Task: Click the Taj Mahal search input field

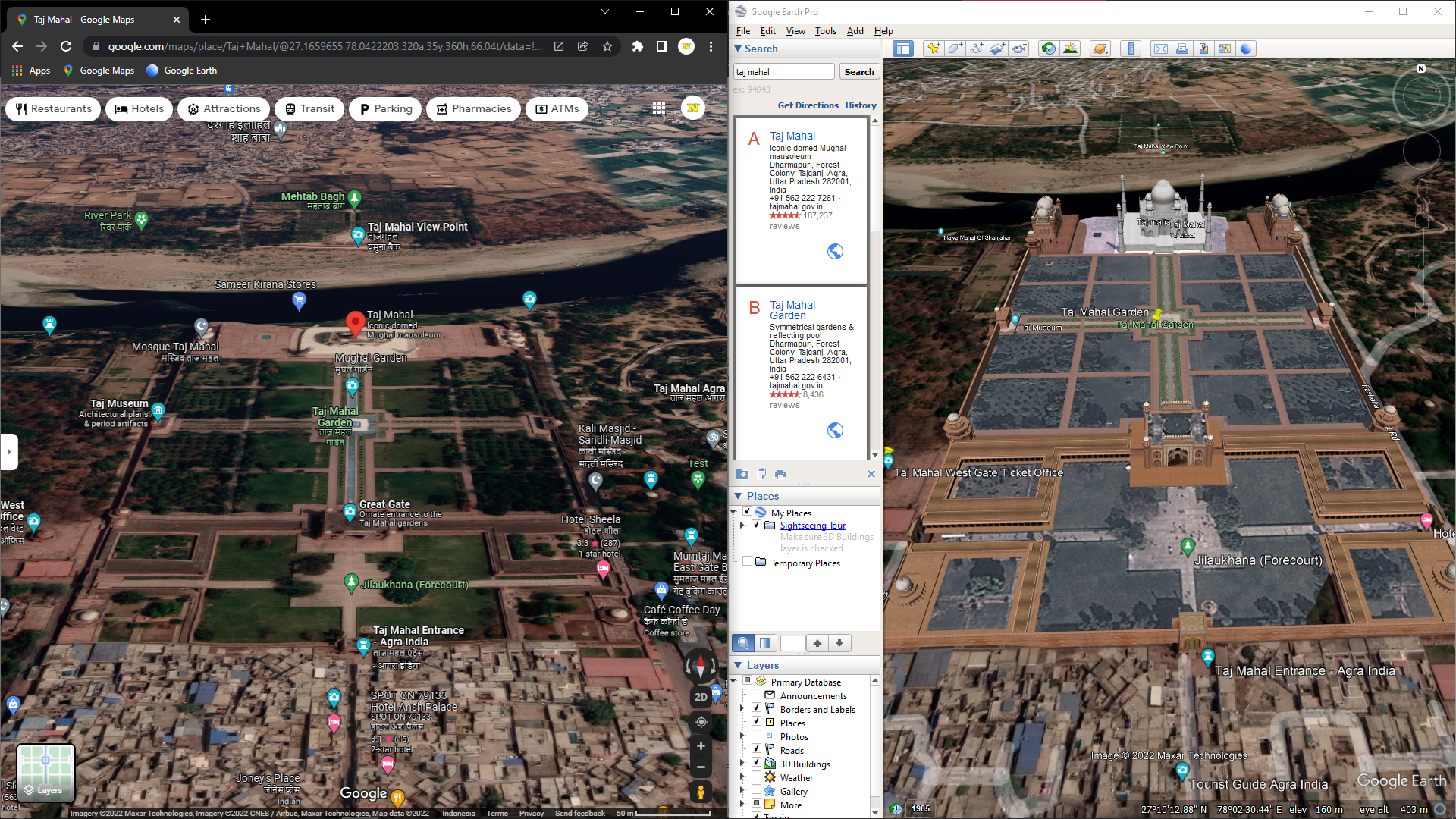Action: 783,71
